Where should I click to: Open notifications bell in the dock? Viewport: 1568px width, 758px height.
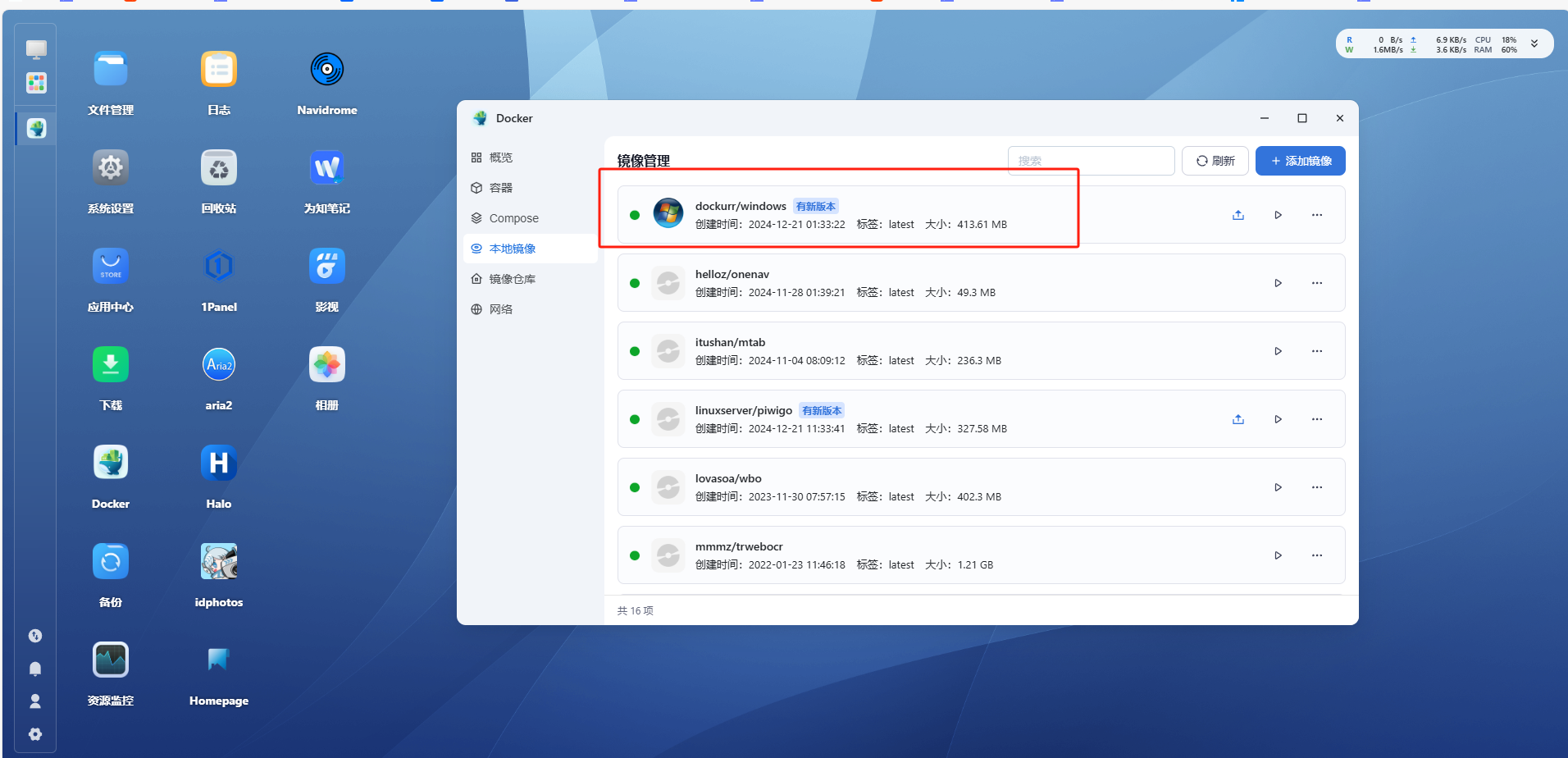coord(35,669)
